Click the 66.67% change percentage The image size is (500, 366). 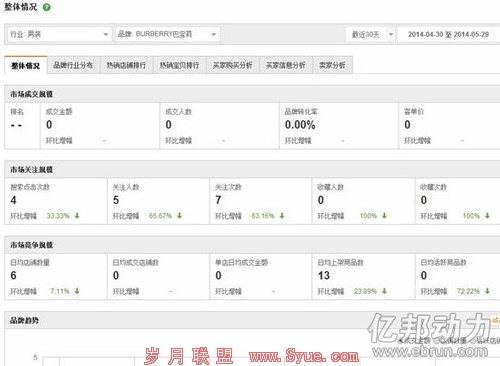pyautogui.click(x=160, y=216)
